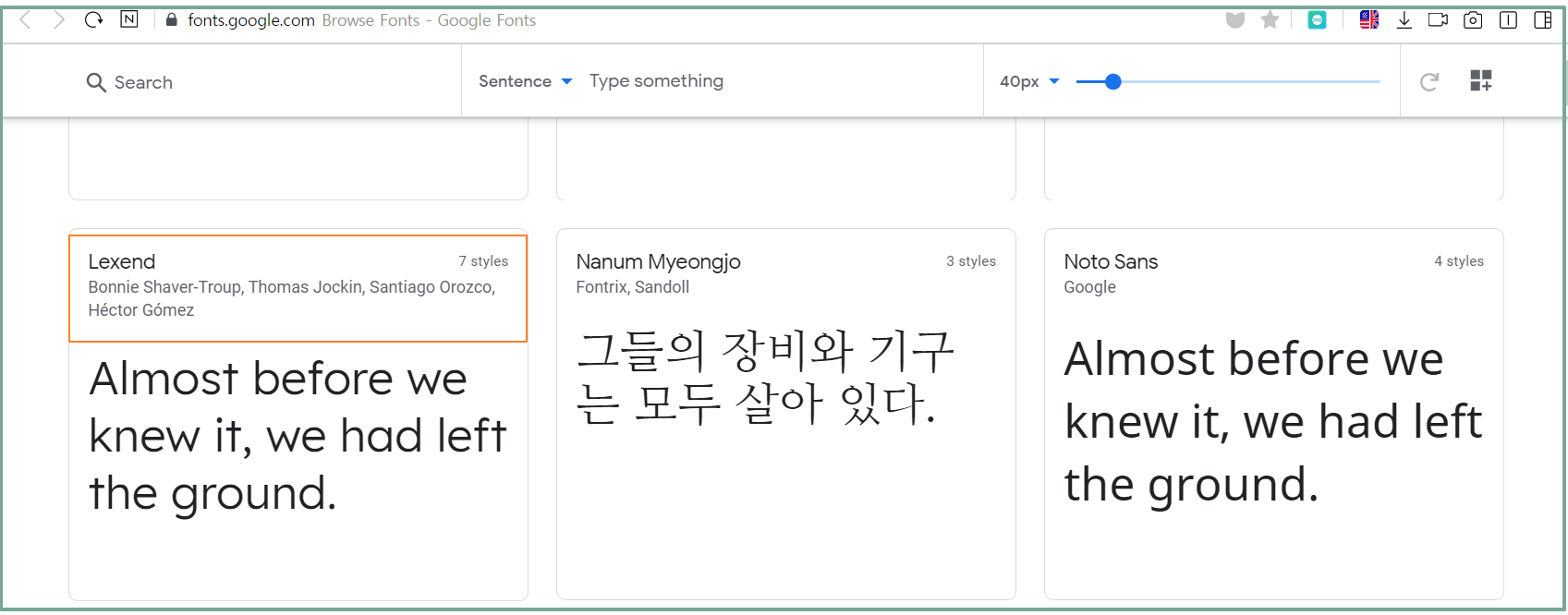Image resolution: width=1568 pixels, height=615 pixels.
Task: Start screen recording with the video camera icon
Action: (1438, 19)
